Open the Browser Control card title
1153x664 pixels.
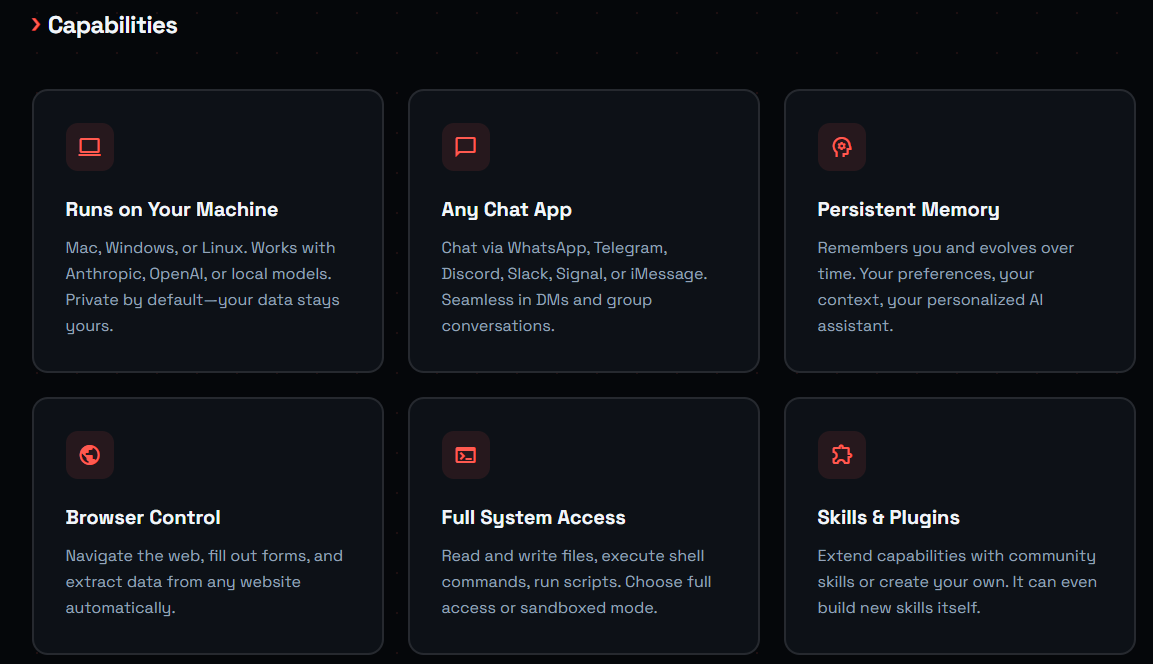(143, 517)
